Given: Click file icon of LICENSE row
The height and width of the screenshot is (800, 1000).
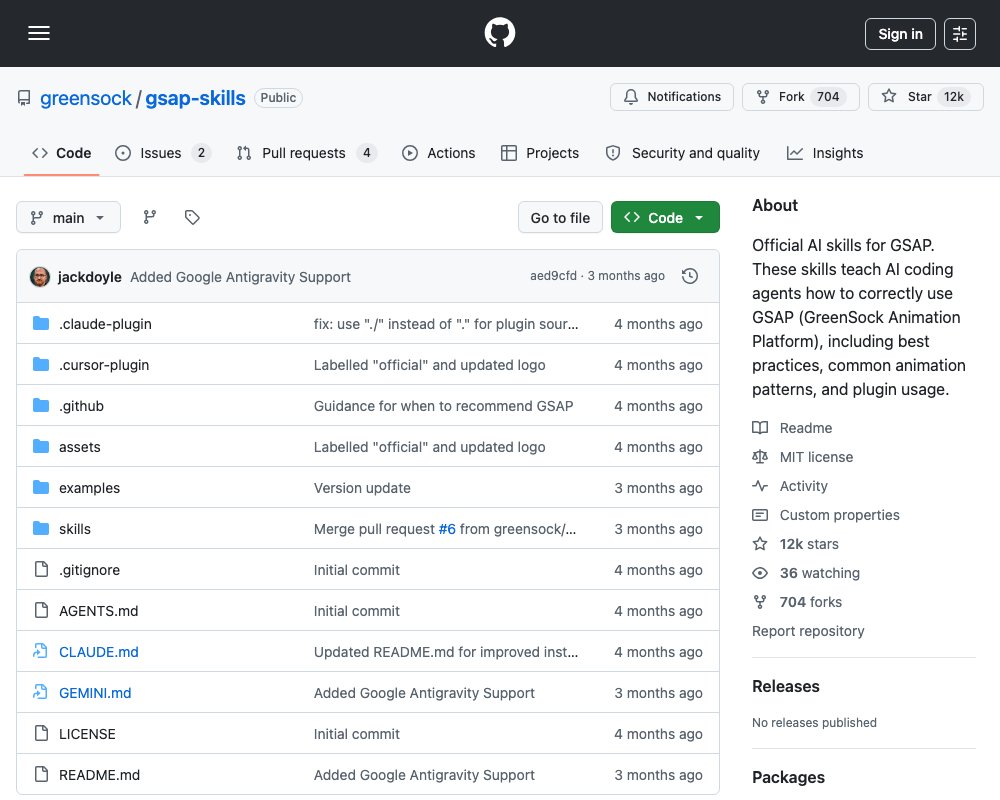Looking at the screenshot, I should (41, 733).
